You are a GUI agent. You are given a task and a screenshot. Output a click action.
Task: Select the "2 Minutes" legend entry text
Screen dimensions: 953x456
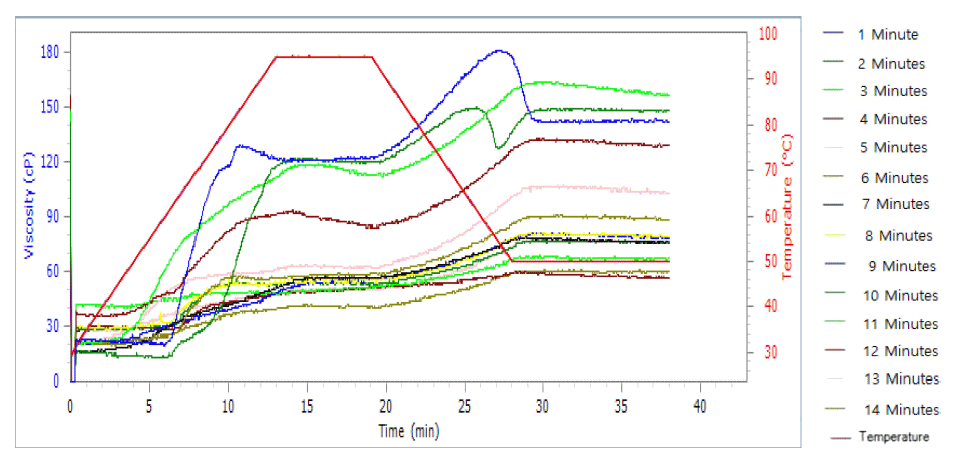891,63
